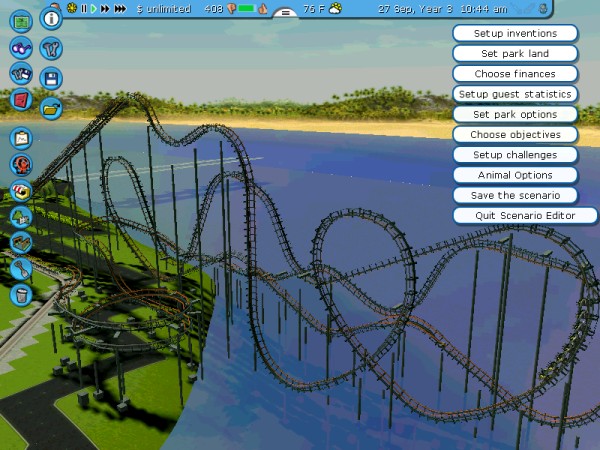The height and width of the screenshot is (450, 600).
Task: Click the thumbs-up rating icon
Action: point(262,9)
